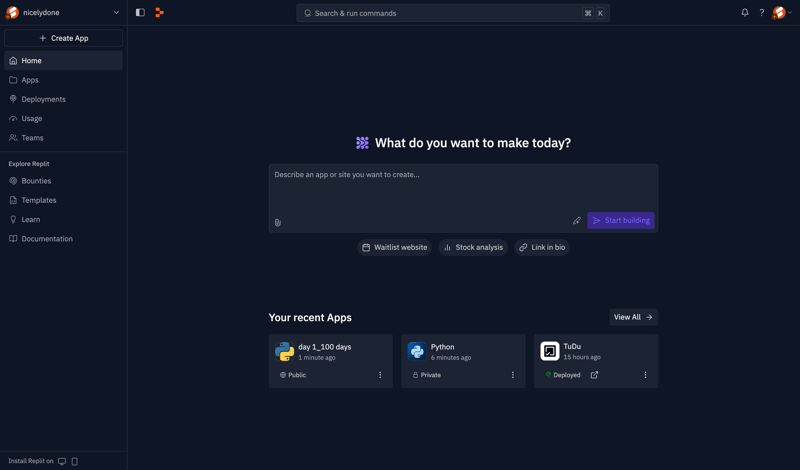Image resolution: width=800 pixels, height=470 pixels.
Task: Open Learn in sidebar
Action: [63, 219]
